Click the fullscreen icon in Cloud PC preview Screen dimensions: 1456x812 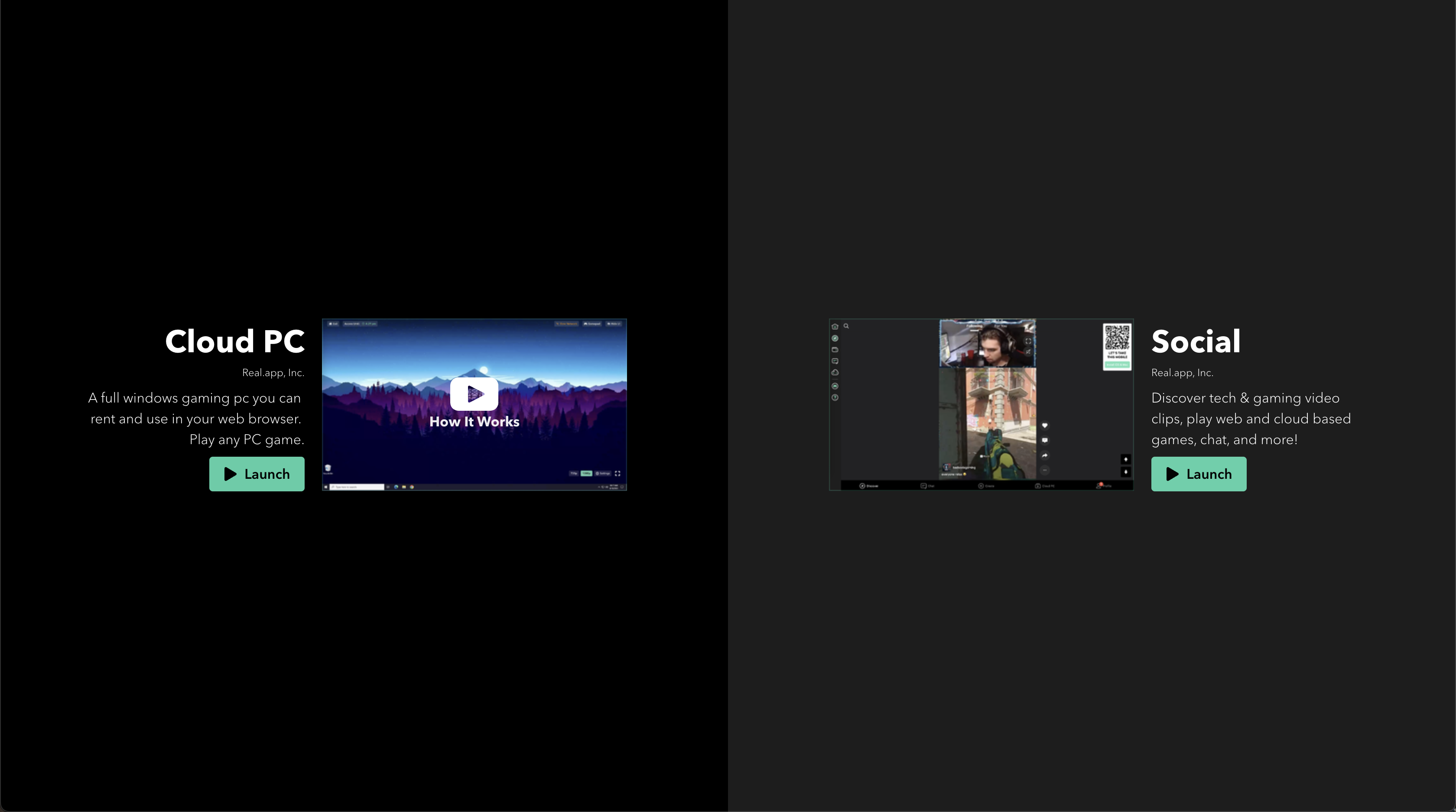617,474
